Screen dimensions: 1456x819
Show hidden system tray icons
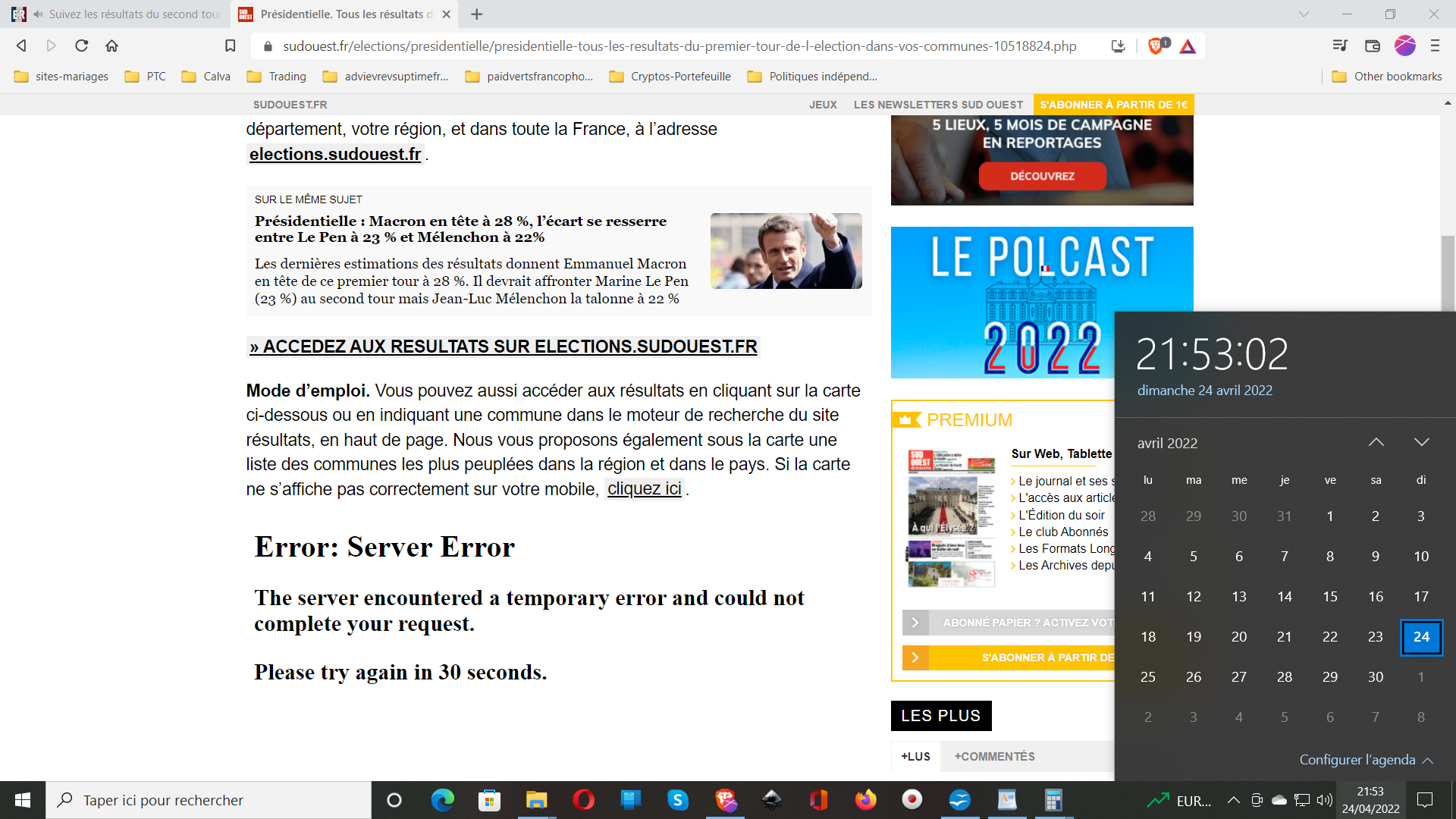1234,800
